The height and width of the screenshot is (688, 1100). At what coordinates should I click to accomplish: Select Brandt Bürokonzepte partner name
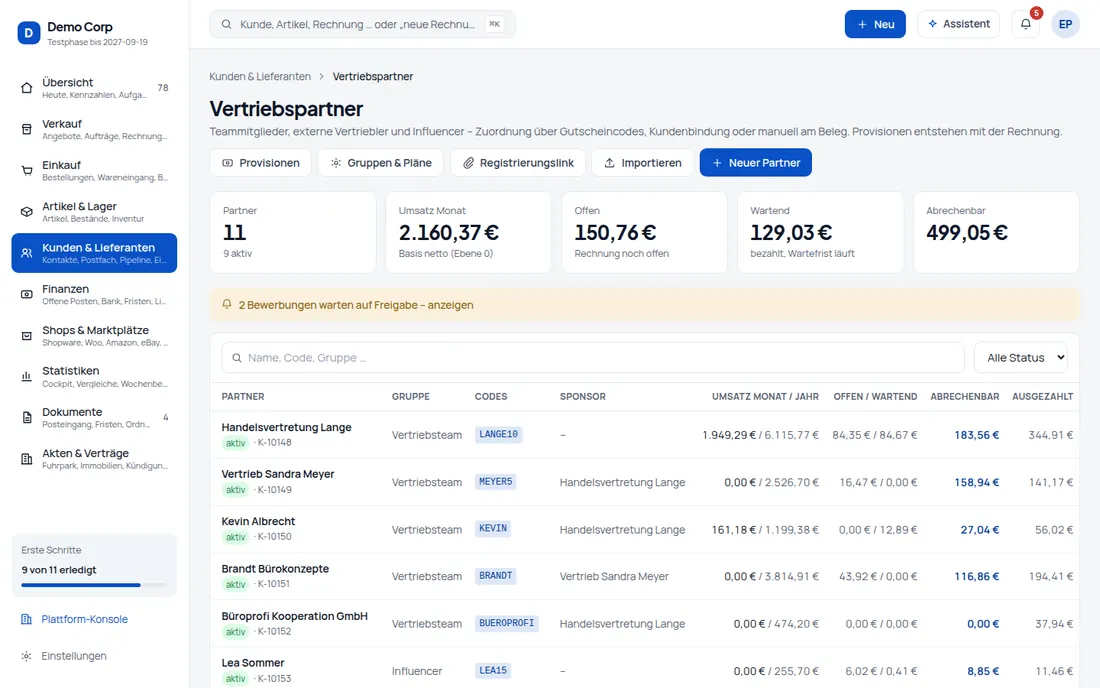coord(275,569)
